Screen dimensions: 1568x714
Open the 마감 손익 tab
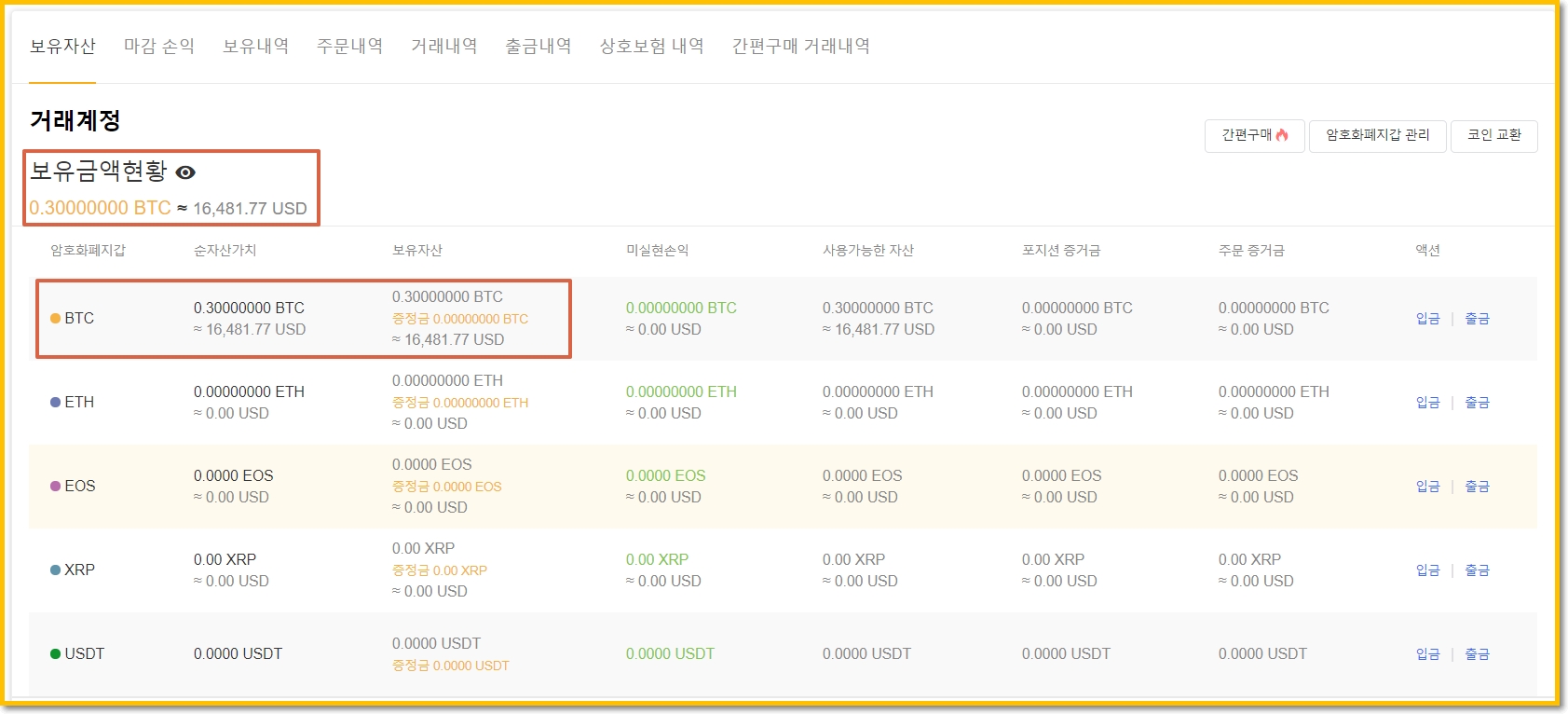point(159,47)
